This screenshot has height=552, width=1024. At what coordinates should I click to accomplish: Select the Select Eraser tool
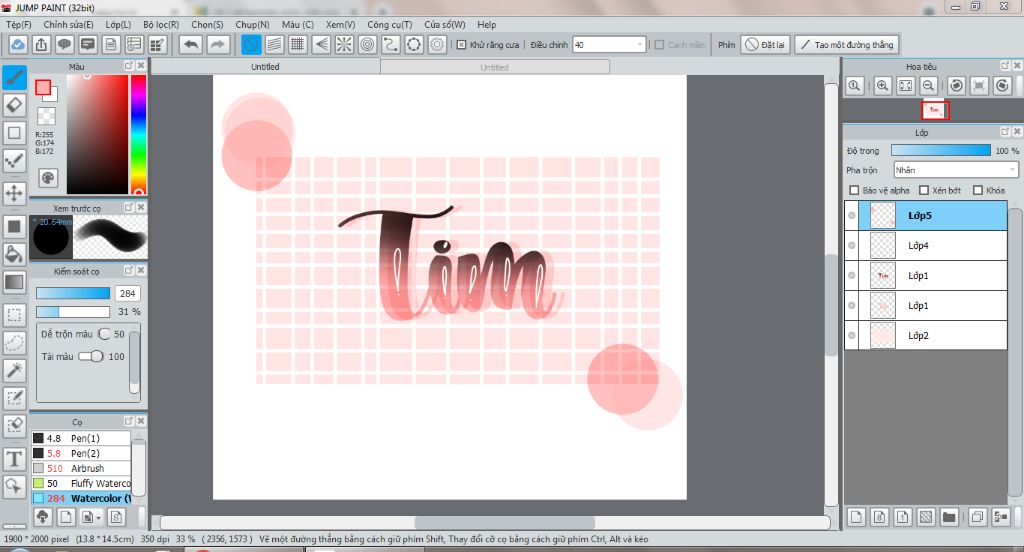point(14,425)
